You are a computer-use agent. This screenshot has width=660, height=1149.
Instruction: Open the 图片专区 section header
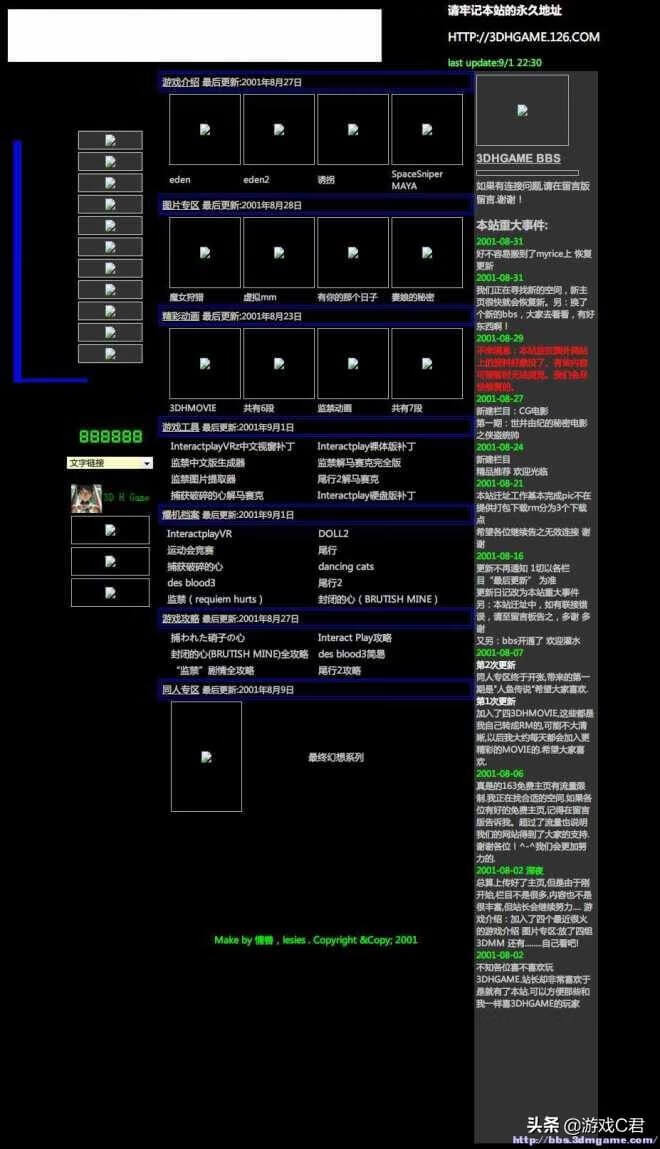pyautogui.click(x=180, y=205)
